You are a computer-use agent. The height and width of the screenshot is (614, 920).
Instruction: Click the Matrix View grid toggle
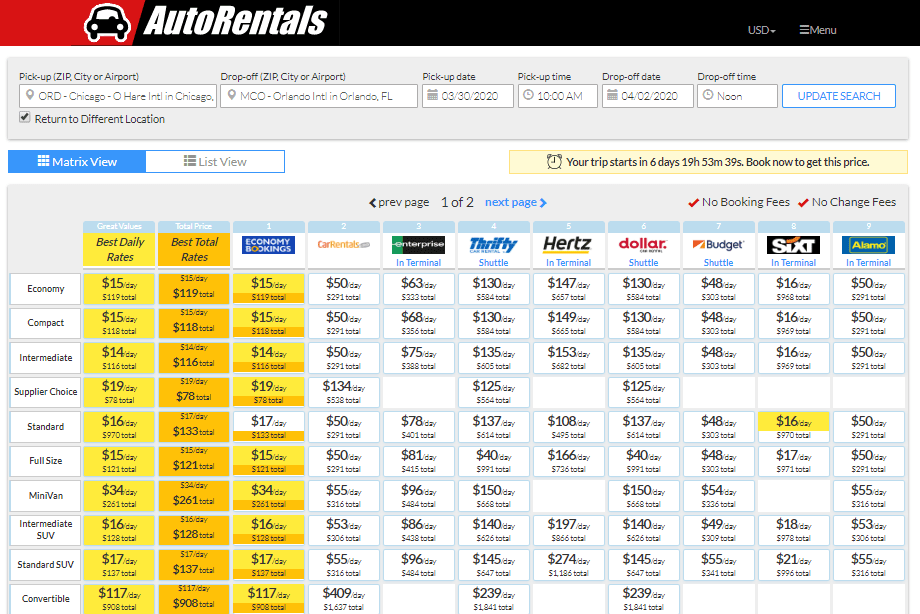tap(77, 161)
